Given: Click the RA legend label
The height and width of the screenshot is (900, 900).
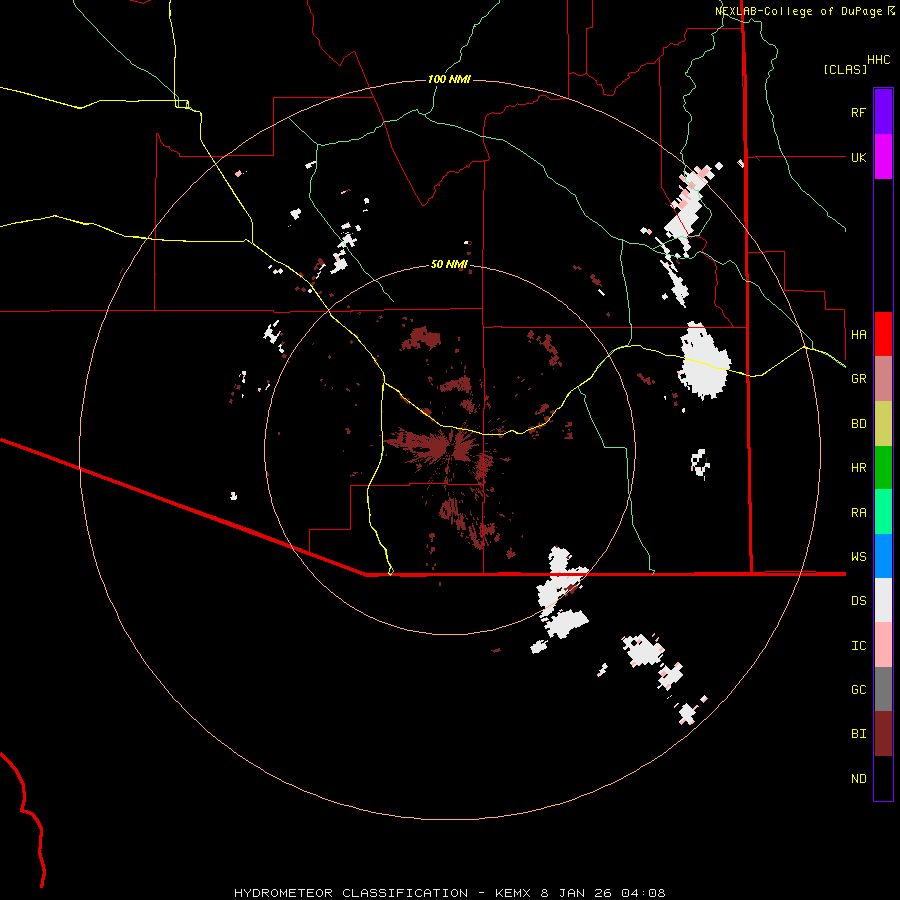Looking at the screenshot, I should [858, 513].
